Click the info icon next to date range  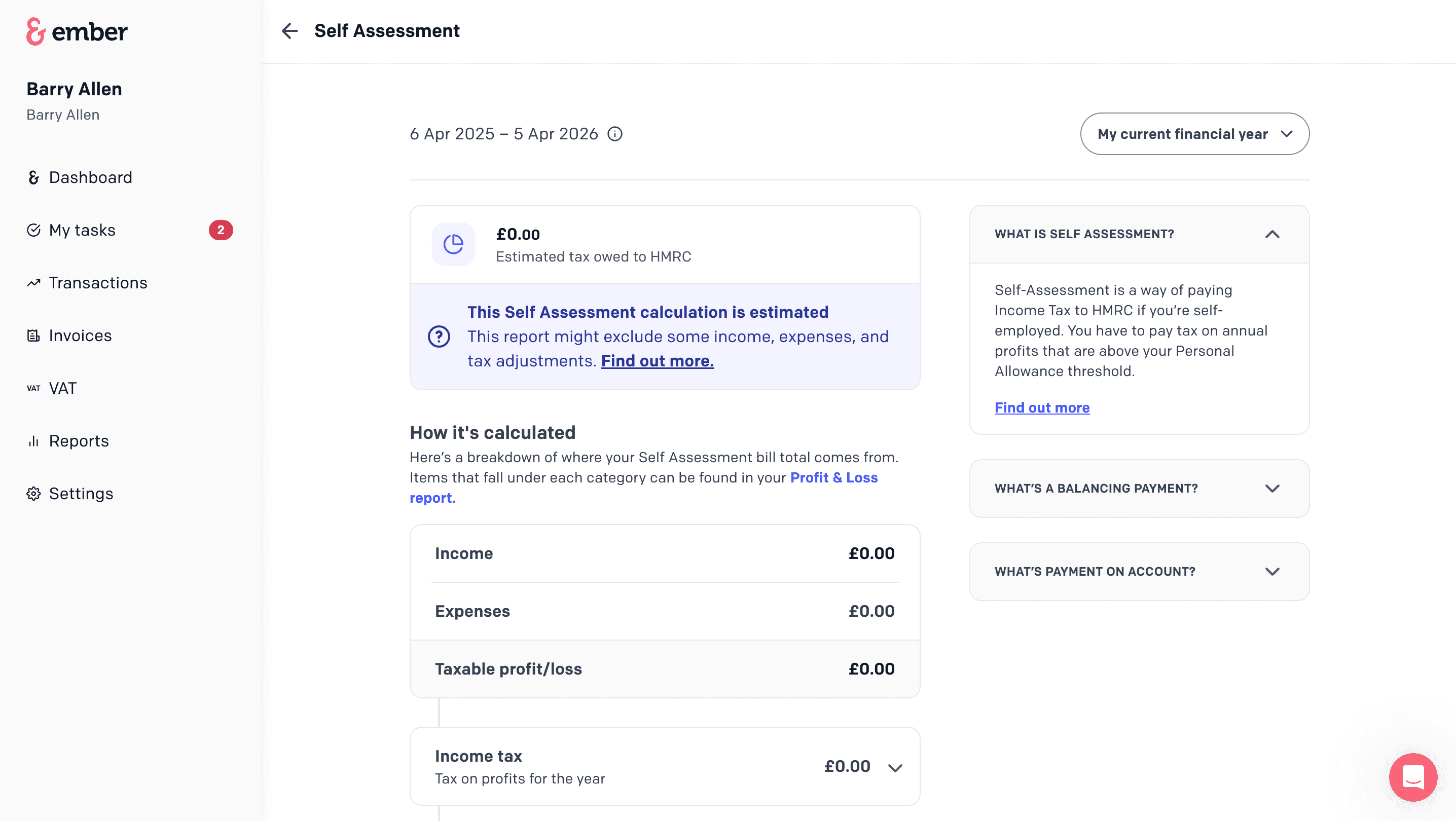coord(615,134)
